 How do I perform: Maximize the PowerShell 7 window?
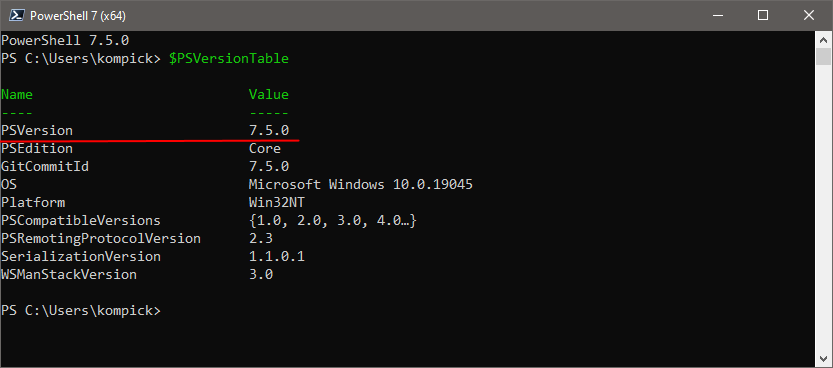[763, 15]
